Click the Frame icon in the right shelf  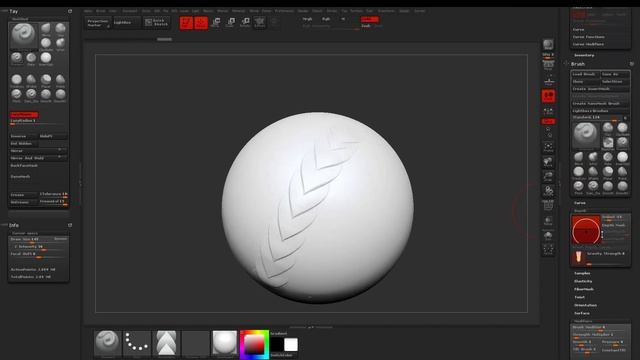pos(548,147)
